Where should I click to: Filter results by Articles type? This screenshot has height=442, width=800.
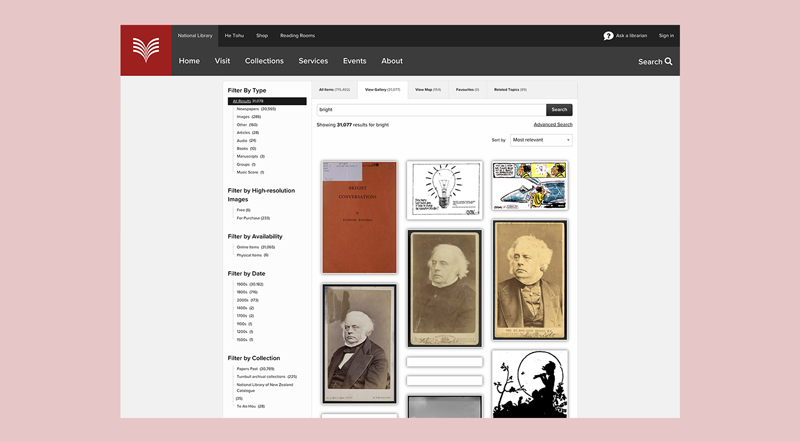247,133
